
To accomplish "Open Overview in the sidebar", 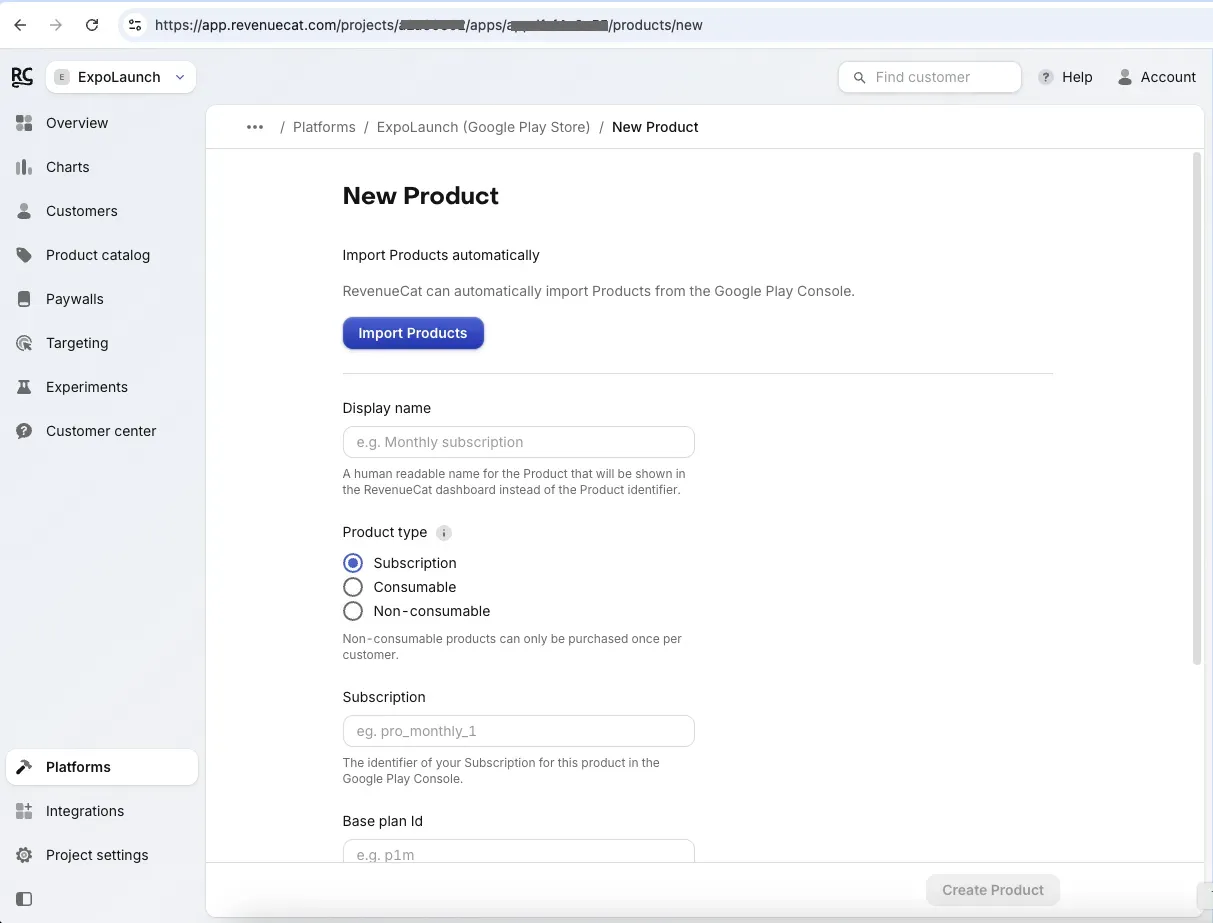I will [102, 123].
